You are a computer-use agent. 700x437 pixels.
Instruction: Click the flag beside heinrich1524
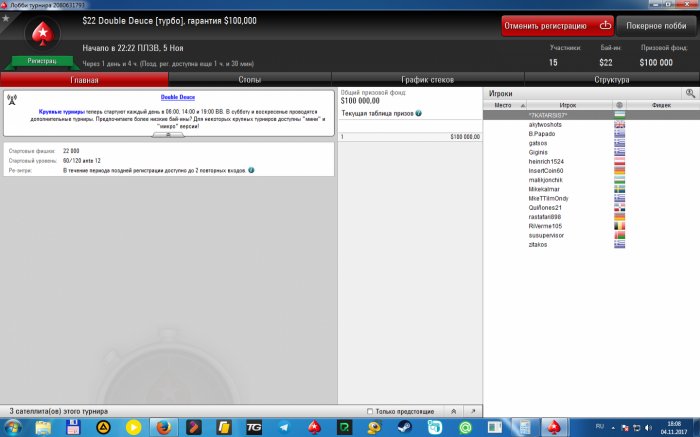620,162
